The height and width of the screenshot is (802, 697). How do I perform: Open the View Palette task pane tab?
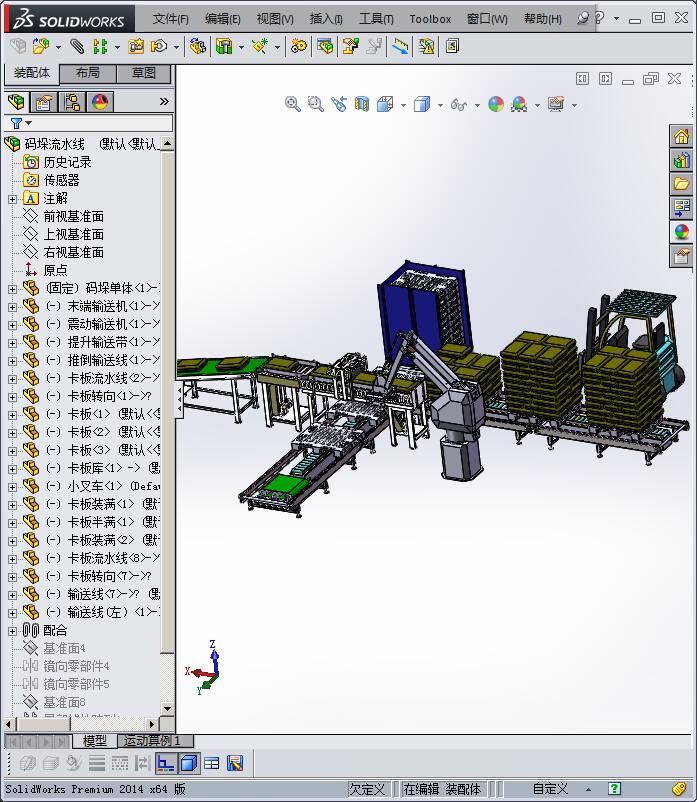[681, 208]
